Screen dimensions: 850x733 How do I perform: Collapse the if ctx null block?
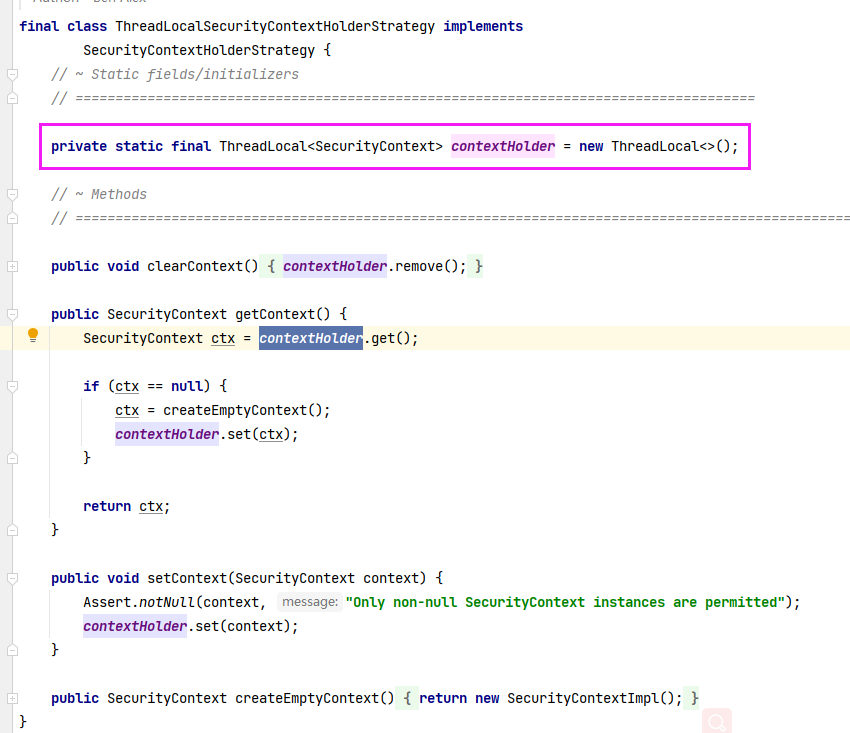click(x=12, y=386)
